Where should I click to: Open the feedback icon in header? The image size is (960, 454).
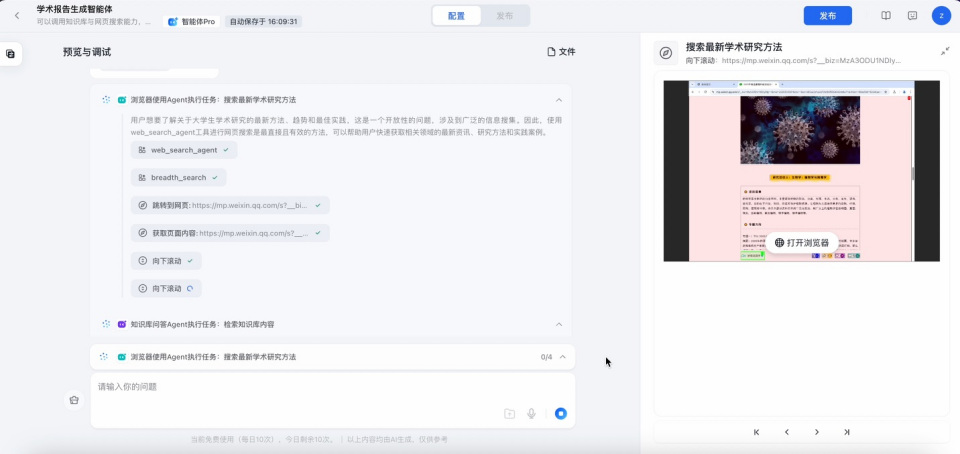point(912,16)
